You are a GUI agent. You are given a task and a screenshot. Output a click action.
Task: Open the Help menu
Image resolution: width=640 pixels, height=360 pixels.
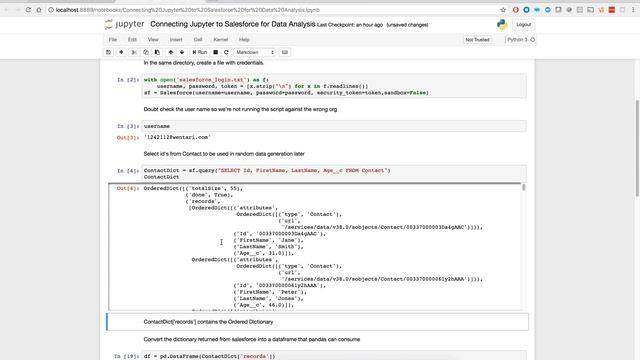(244, 40)
